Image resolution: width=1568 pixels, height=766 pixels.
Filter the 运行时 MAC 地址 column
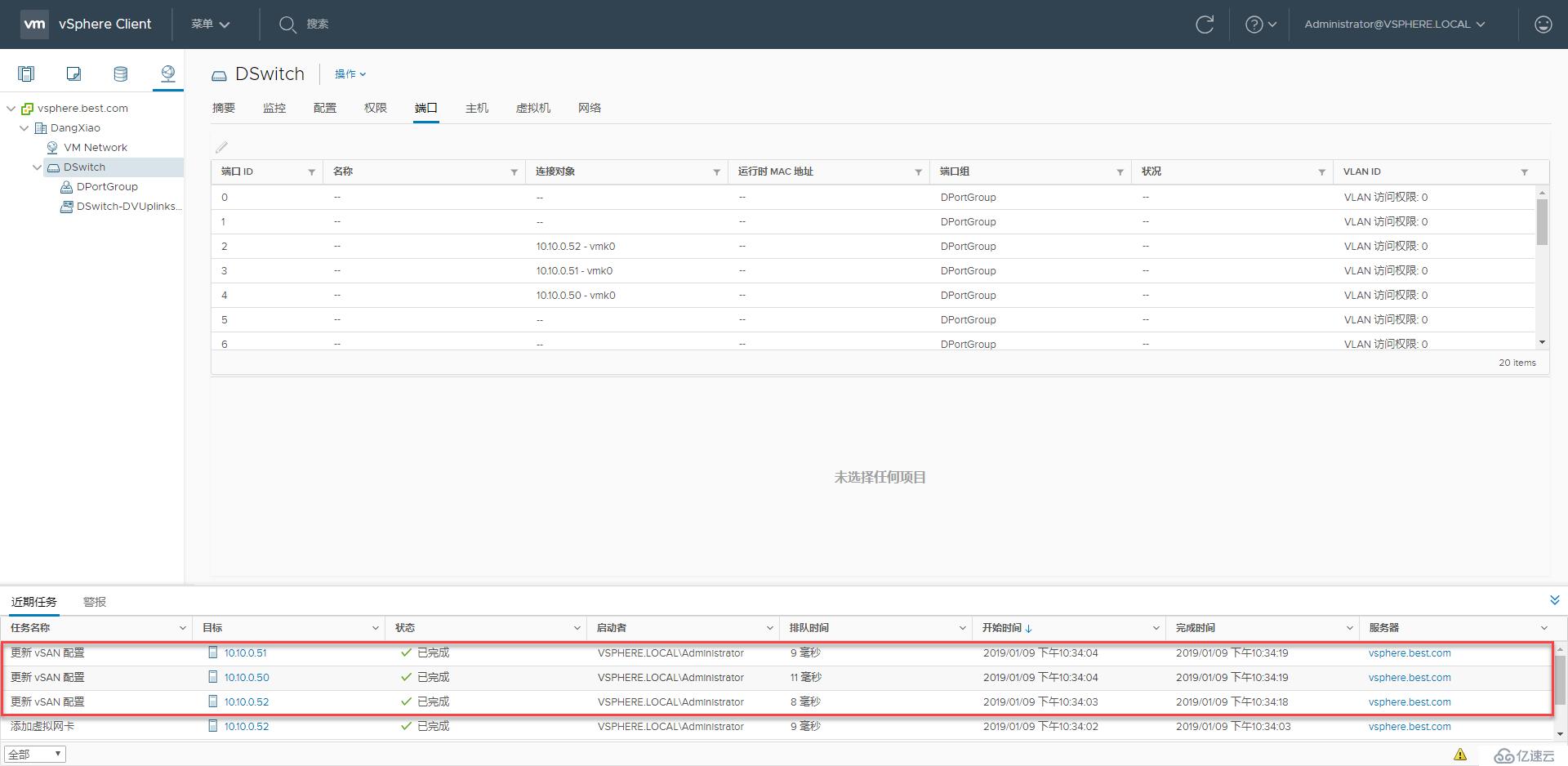click(918, 172)
